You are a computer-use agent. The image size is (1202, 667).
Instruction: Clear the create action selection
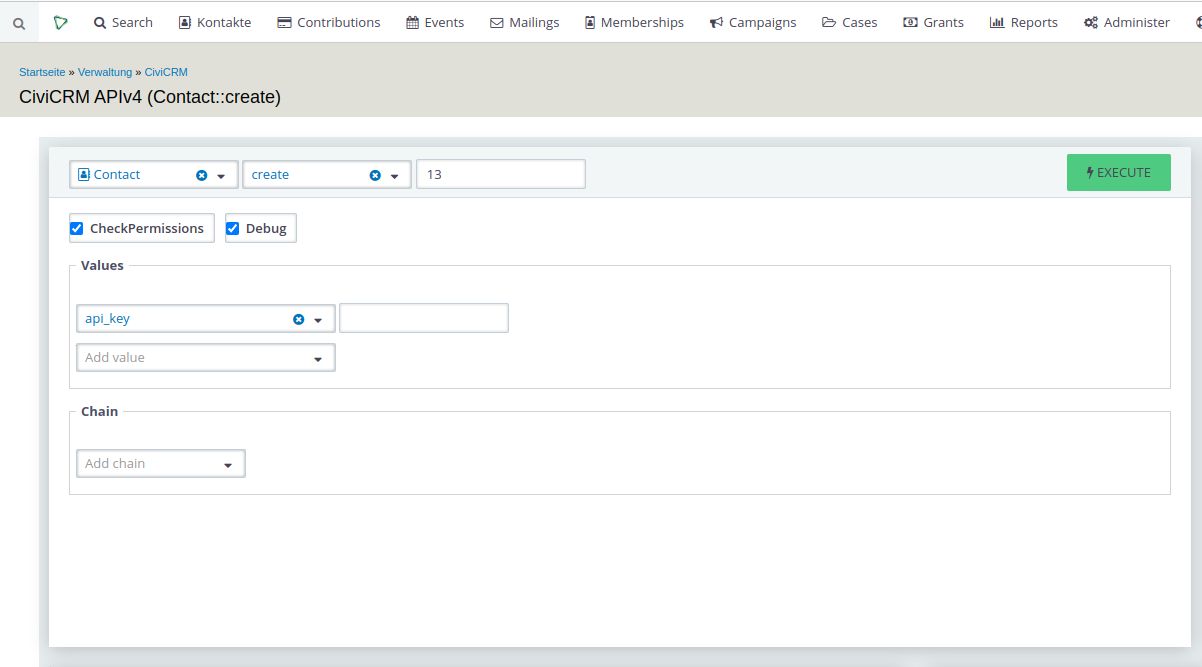[x=375, y=175]
